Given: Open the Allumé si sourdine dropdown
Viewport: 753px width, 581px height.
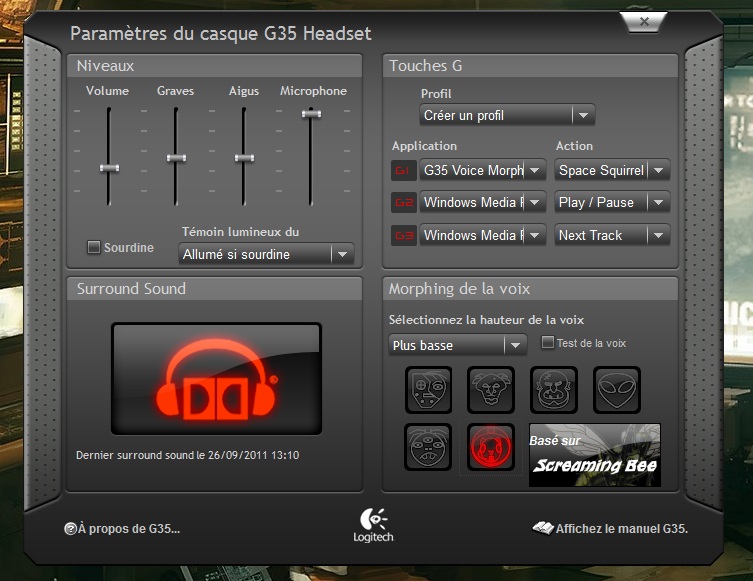Looking at the screenshot, I should tap(267, 255).
